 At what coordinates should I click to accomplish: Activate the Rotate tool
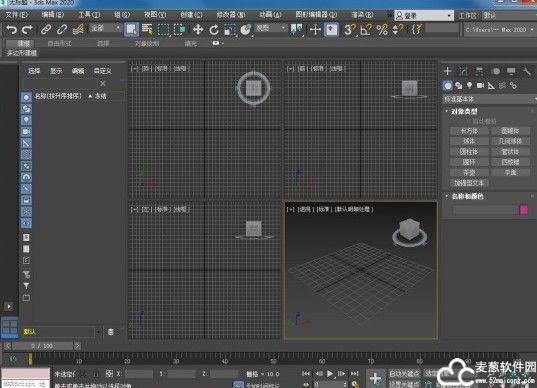(214, 30)
